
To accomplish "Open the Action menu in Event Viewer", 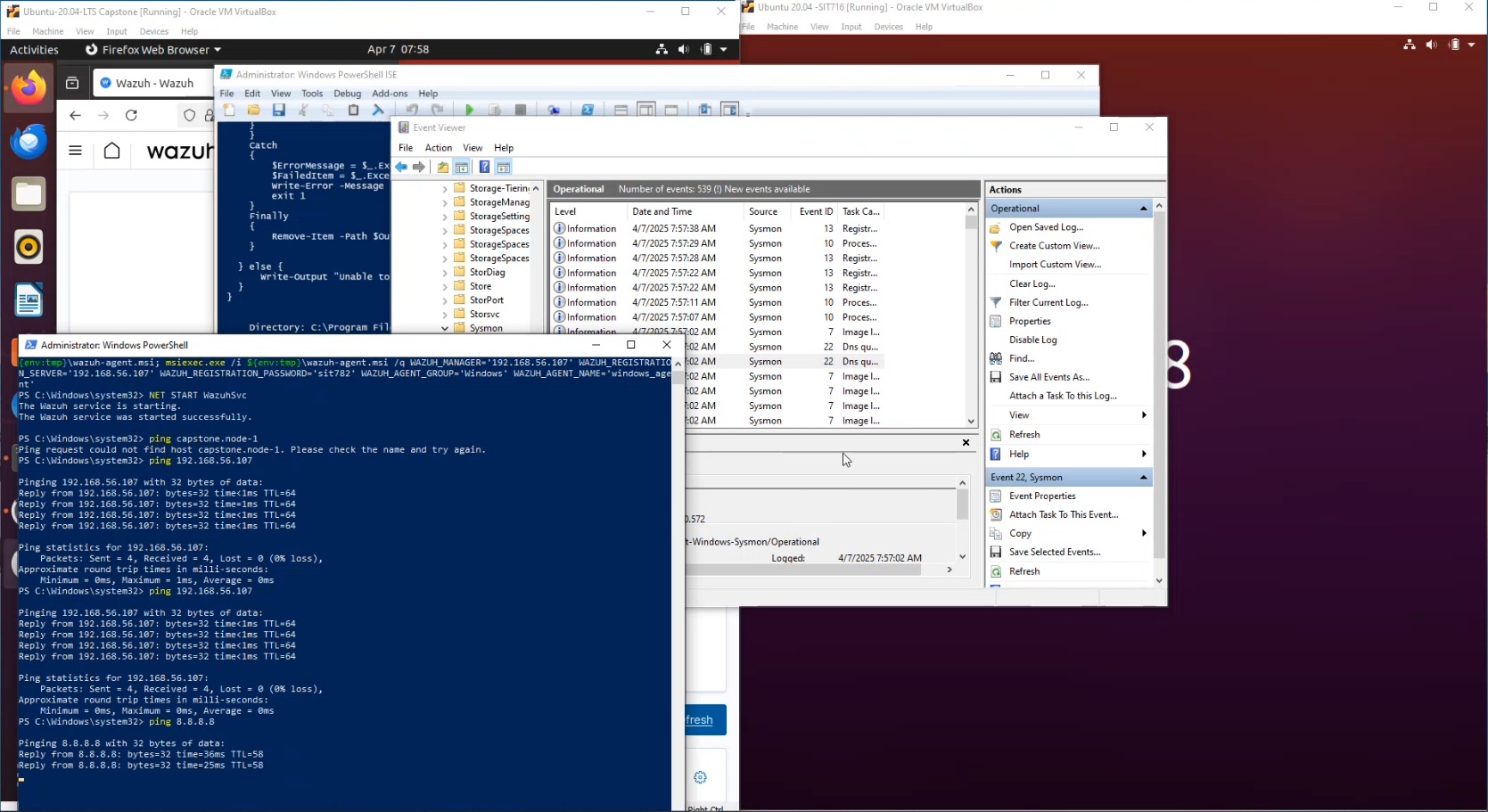I will pyautogui.click(x=438, y=148).
